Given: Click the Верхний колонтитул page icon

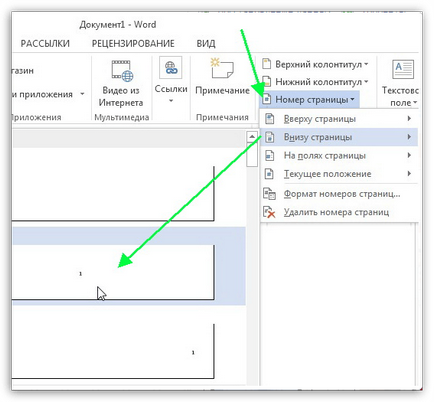Looking at the screenshot, I should pos(267,64).
